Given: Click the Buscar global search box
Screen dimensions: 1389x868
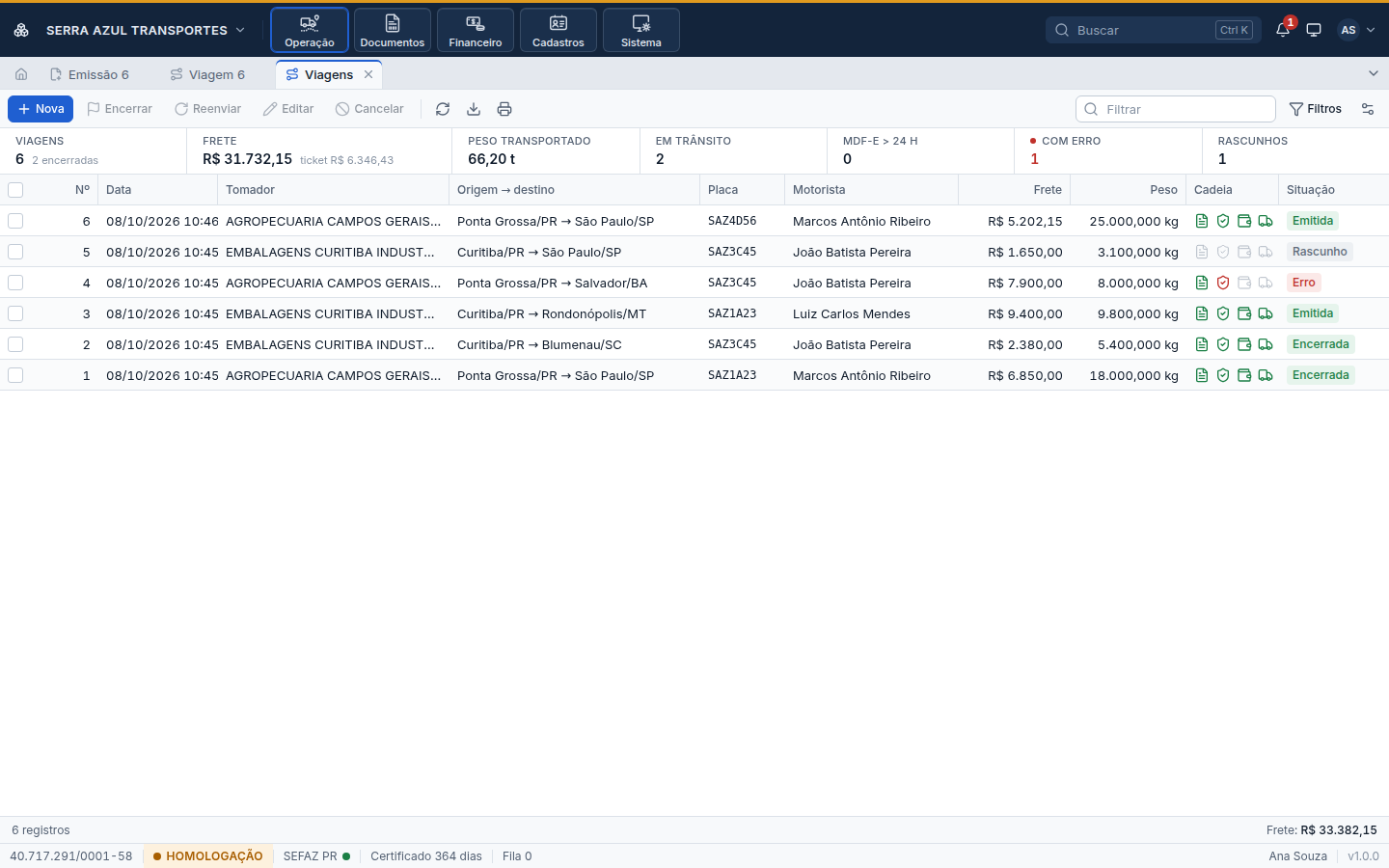Looking at the screenshot, I should [x=1154, y=30].
